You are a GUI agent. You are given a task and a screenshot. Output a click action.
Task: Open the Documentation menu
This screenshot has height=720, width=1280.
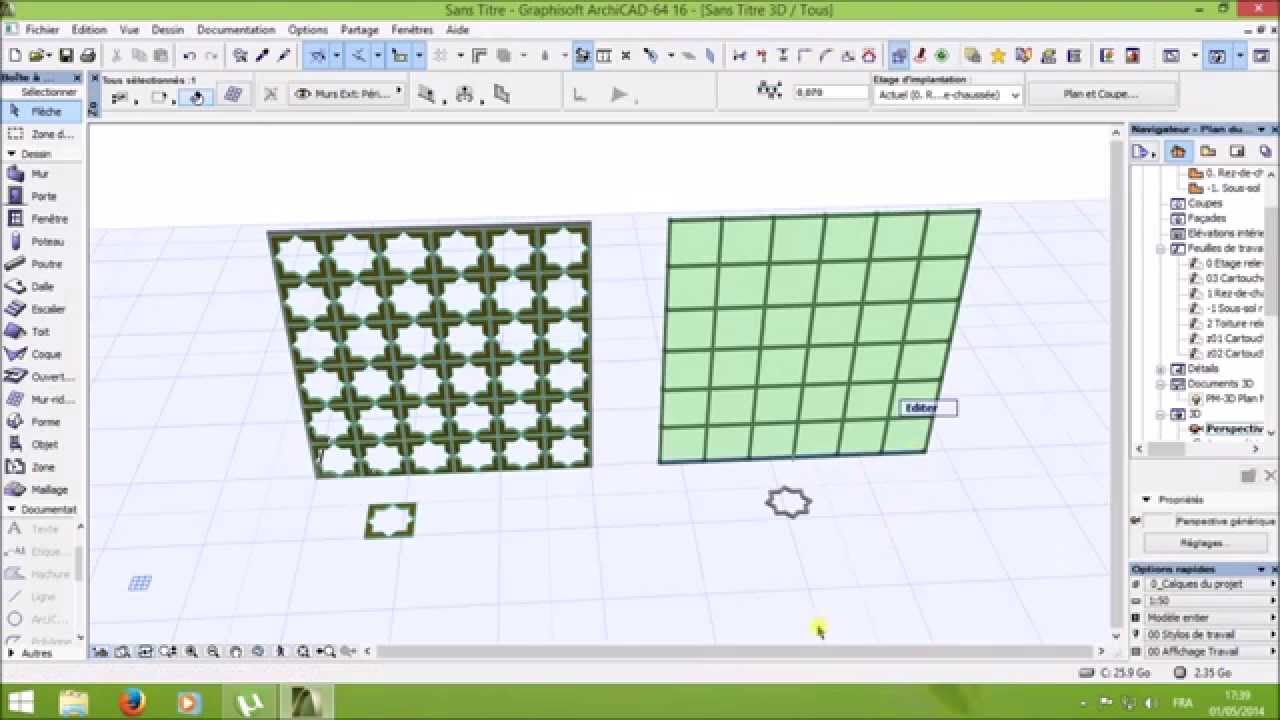click(236, 30)
